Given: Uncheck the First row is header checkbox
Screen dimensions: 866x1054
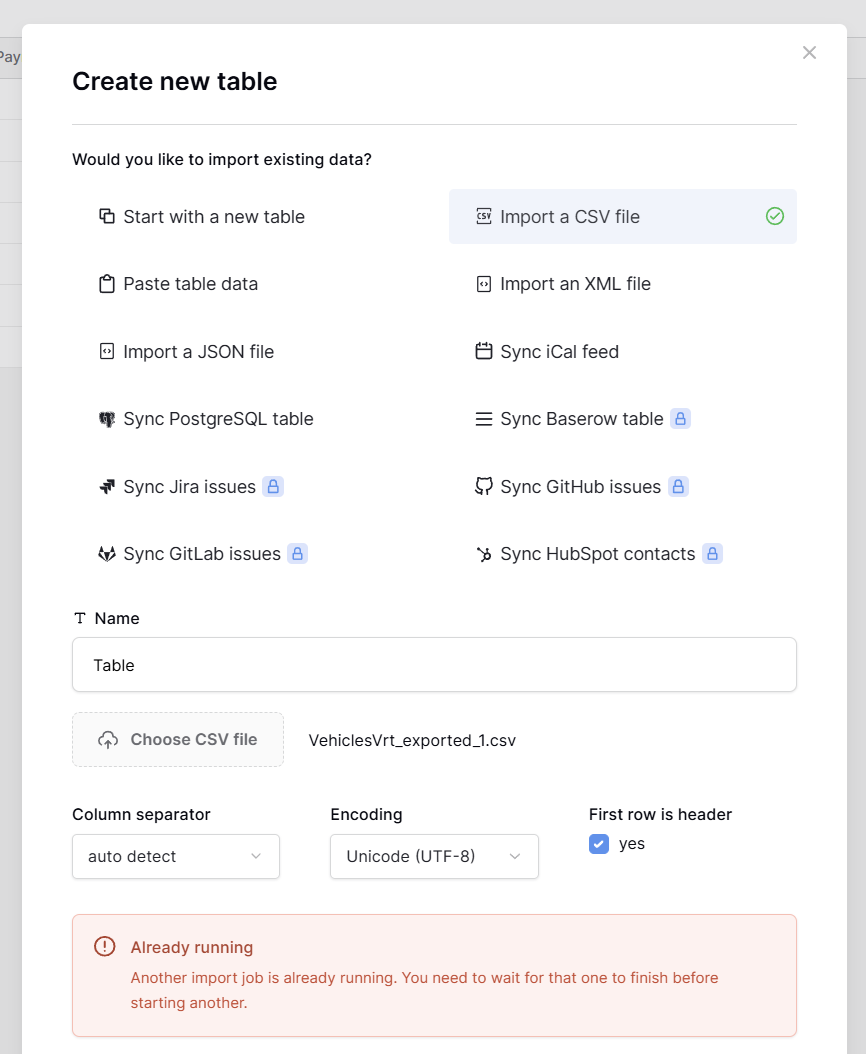Looking at the screenshot, I should (599, 844).
